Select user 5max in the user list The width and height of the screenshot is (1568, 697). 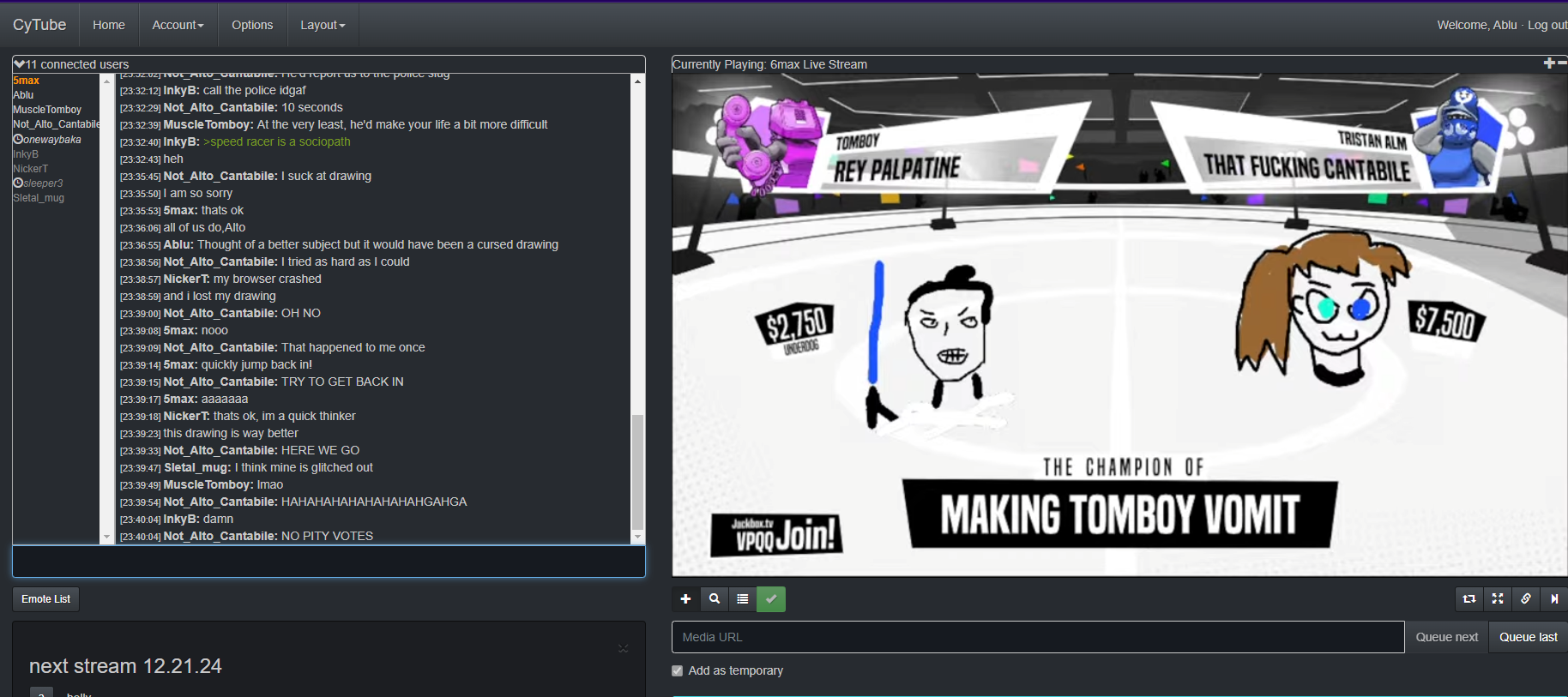coord(27,81)
